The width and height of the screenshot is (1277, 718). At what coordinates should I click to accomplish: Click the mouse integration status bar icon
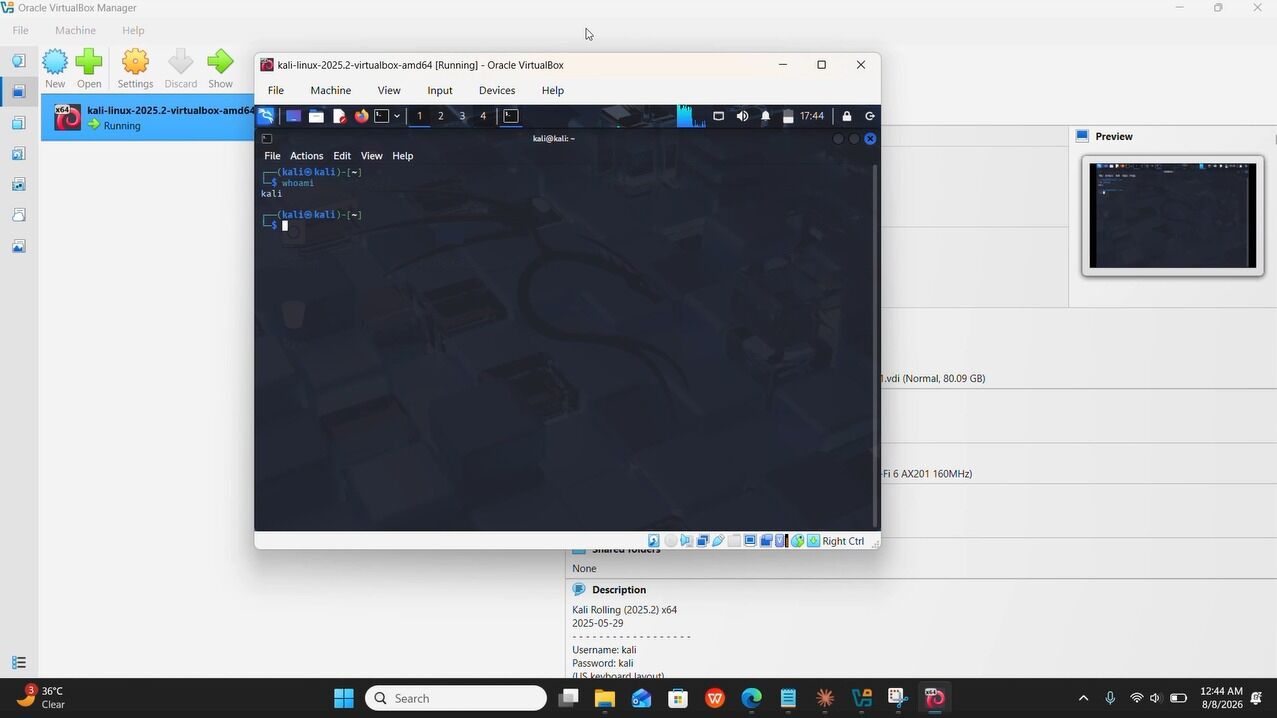pyautogui.click(x=797, y=541)
